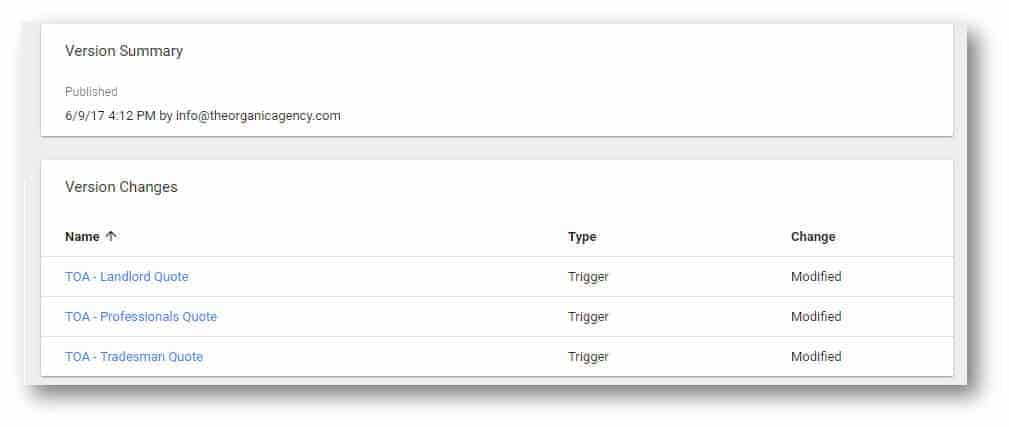Click Trigger type in the Landlord Quote row
This screenshot has height=427, width=1009.
pos(587,277)
